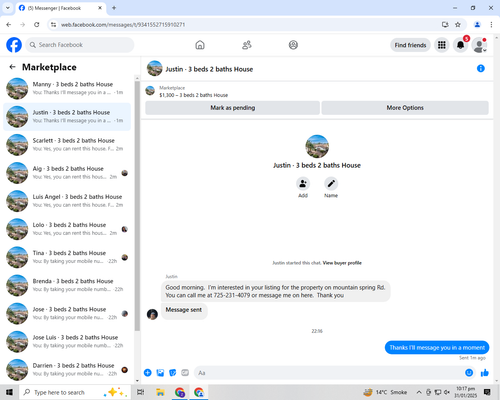Open Scarlett's 3 beds 2 baths chat
The height and width of the screenshot is (400, 500).
pos(67,145)
